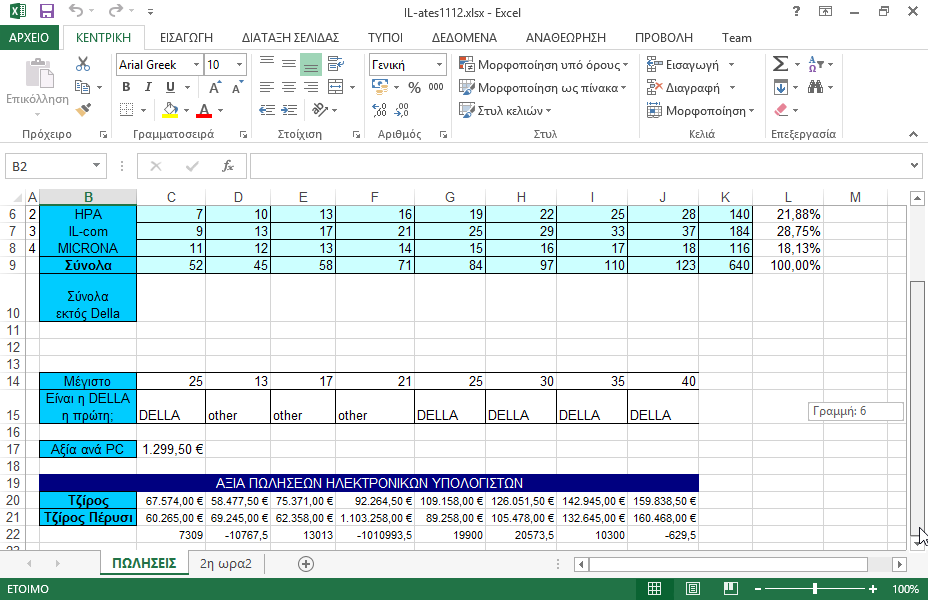
Task: Switch to the ΤΥΠΟΙ tab
Action: (x=385, y=37)
